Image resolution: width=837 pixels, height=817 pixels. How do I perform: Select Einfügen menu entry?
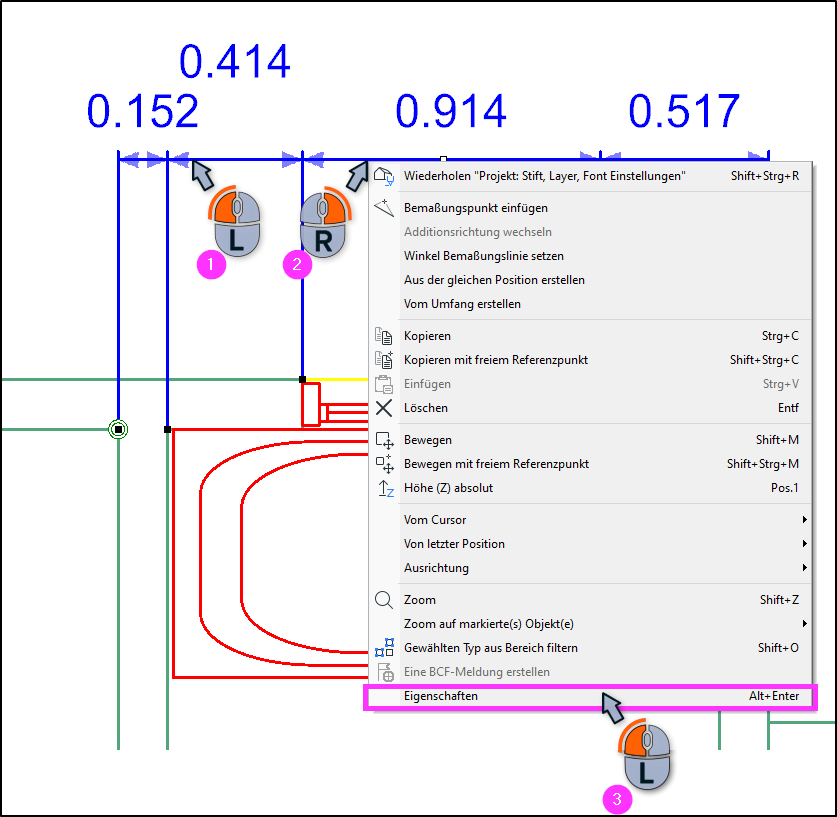coord(590,384)
